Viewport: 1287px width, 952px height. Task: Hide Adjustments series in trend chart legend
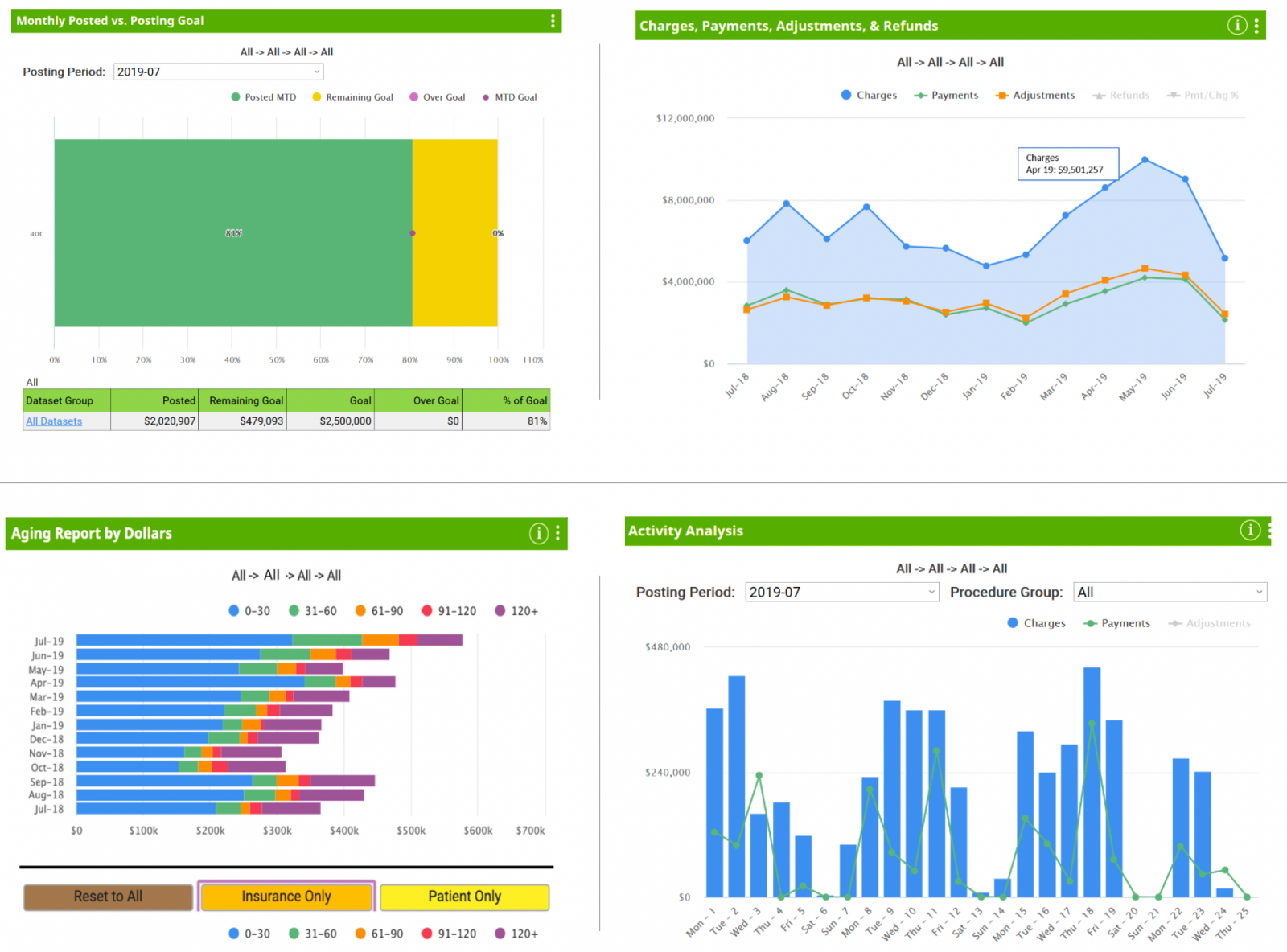(x=1034, y=95)
